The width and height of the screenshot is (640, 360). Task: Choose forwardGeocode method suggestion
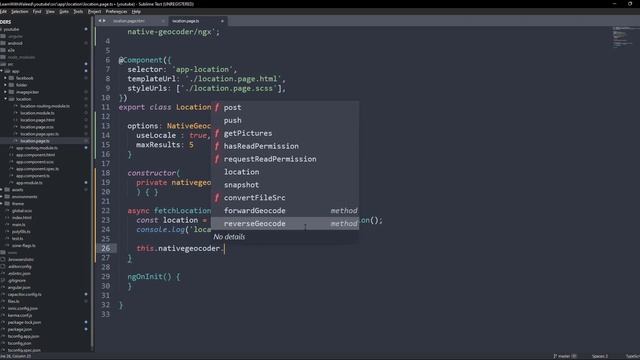285,211
